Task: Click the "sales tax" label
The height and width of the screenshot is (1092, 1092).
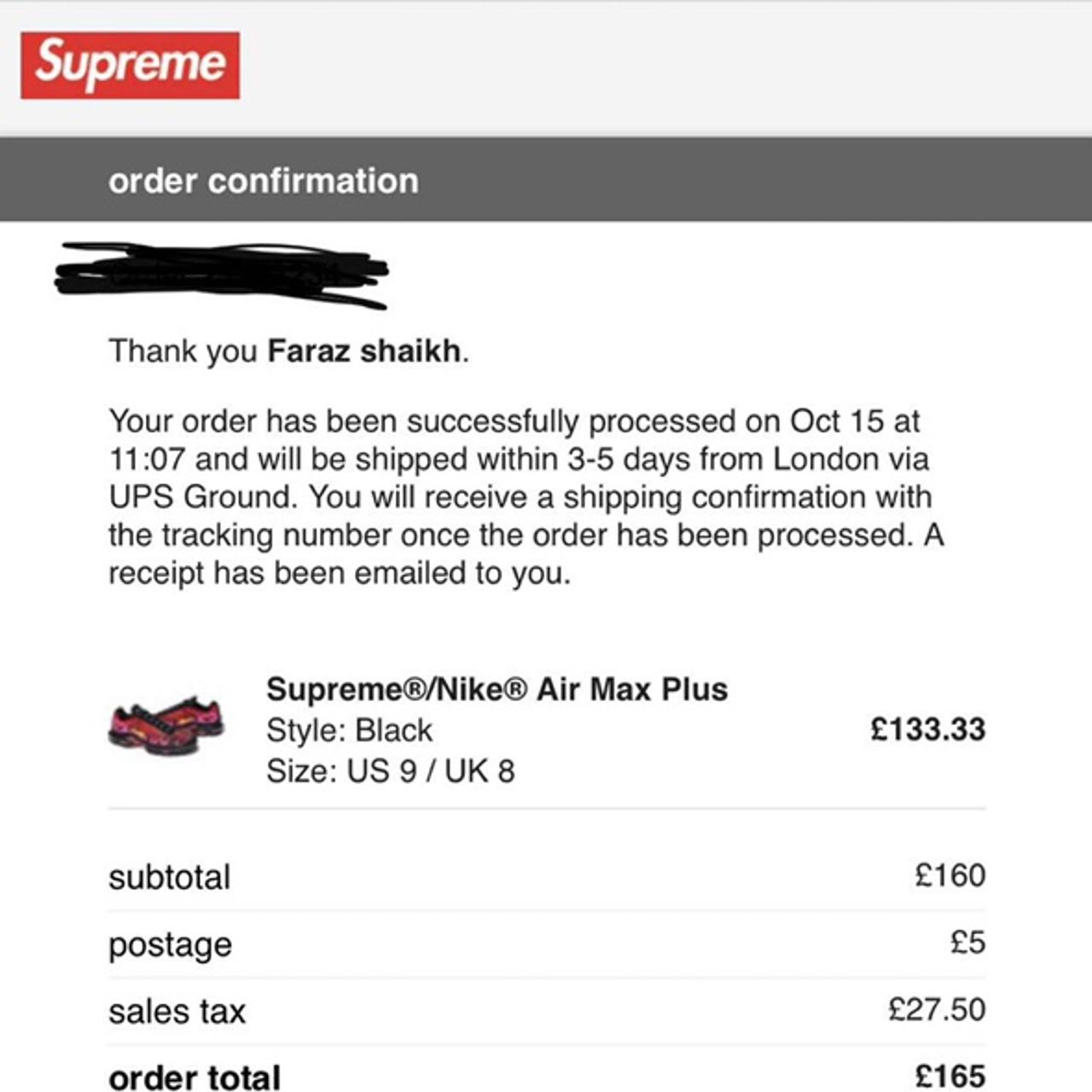Action: pyautogui.click(x=177, y=1012)
